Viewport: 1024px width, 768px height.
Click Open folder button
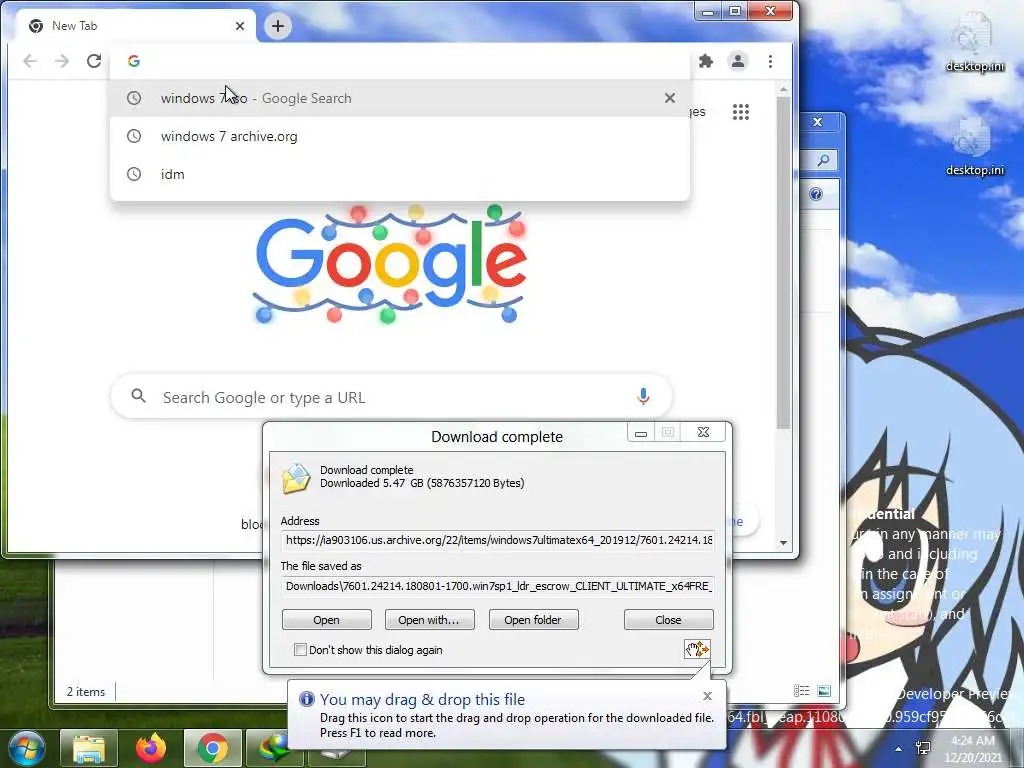[533, 620]
